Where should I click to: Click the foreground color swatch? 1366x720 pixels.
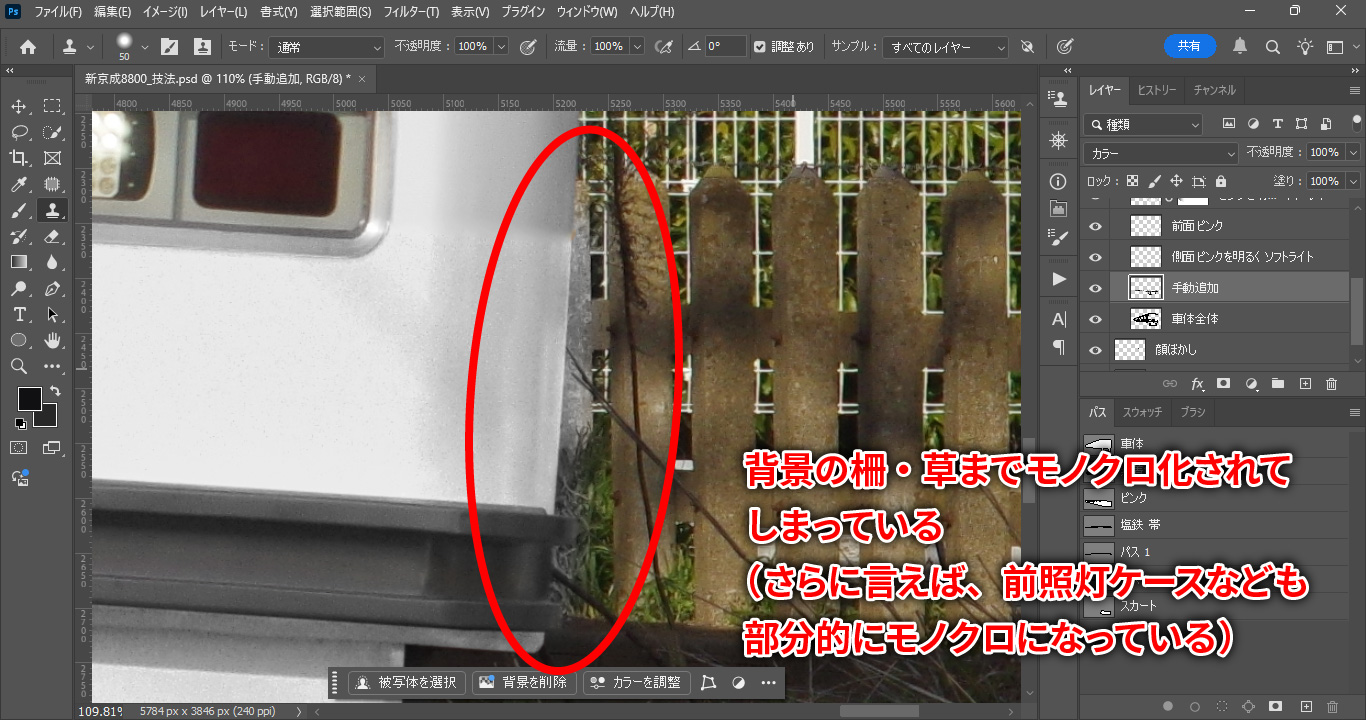coord(29,399)
